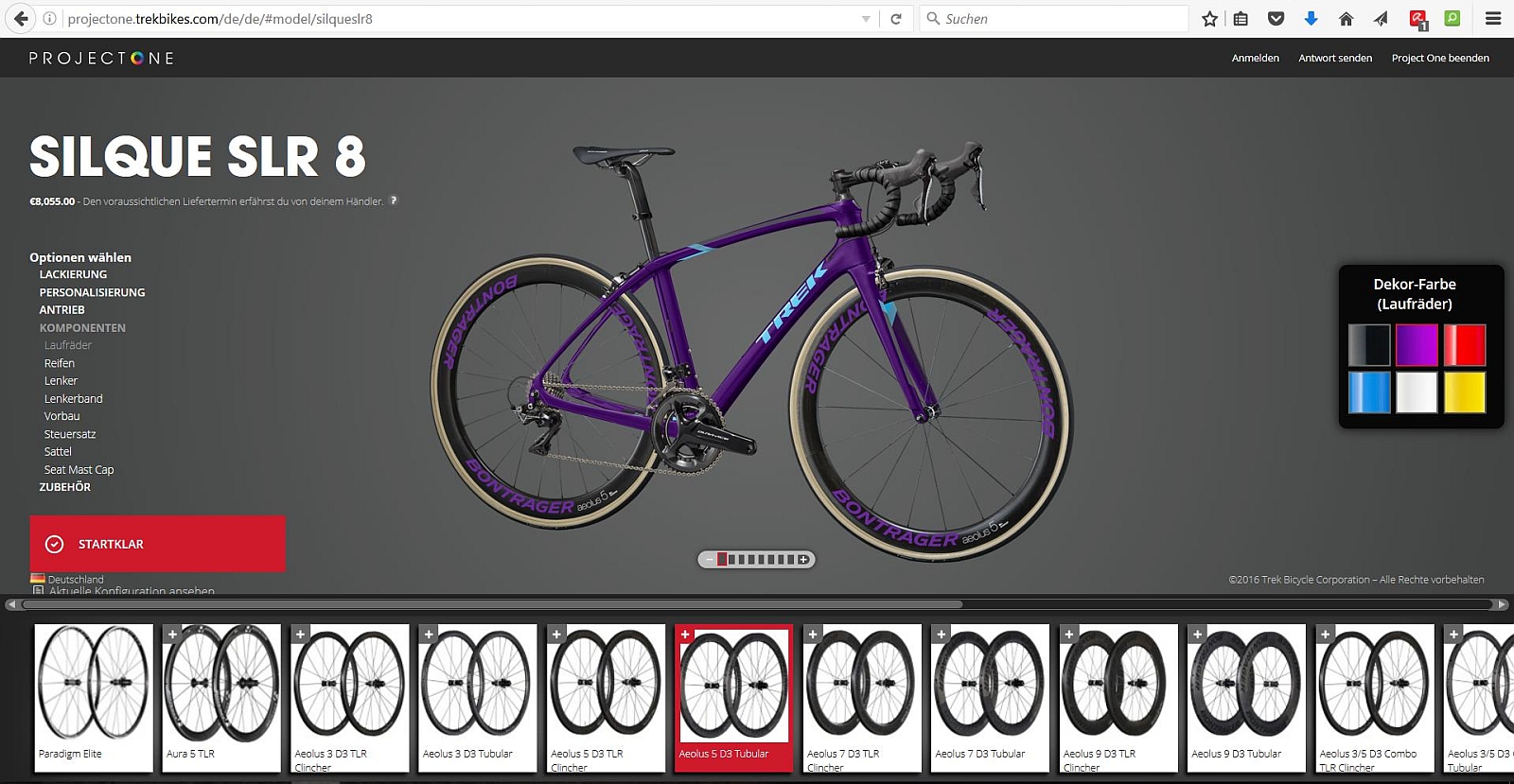Select Sattel in the components menu
This screenshot has width=1514, height=784.
click(x=58, y=452)
